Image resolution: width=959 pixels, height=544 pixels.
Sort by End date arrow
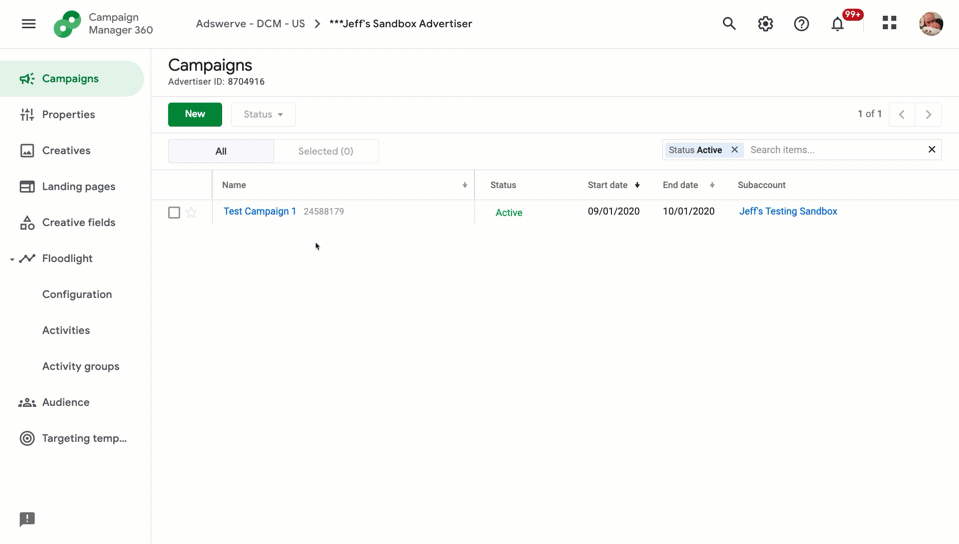click(x=712, y=185)
